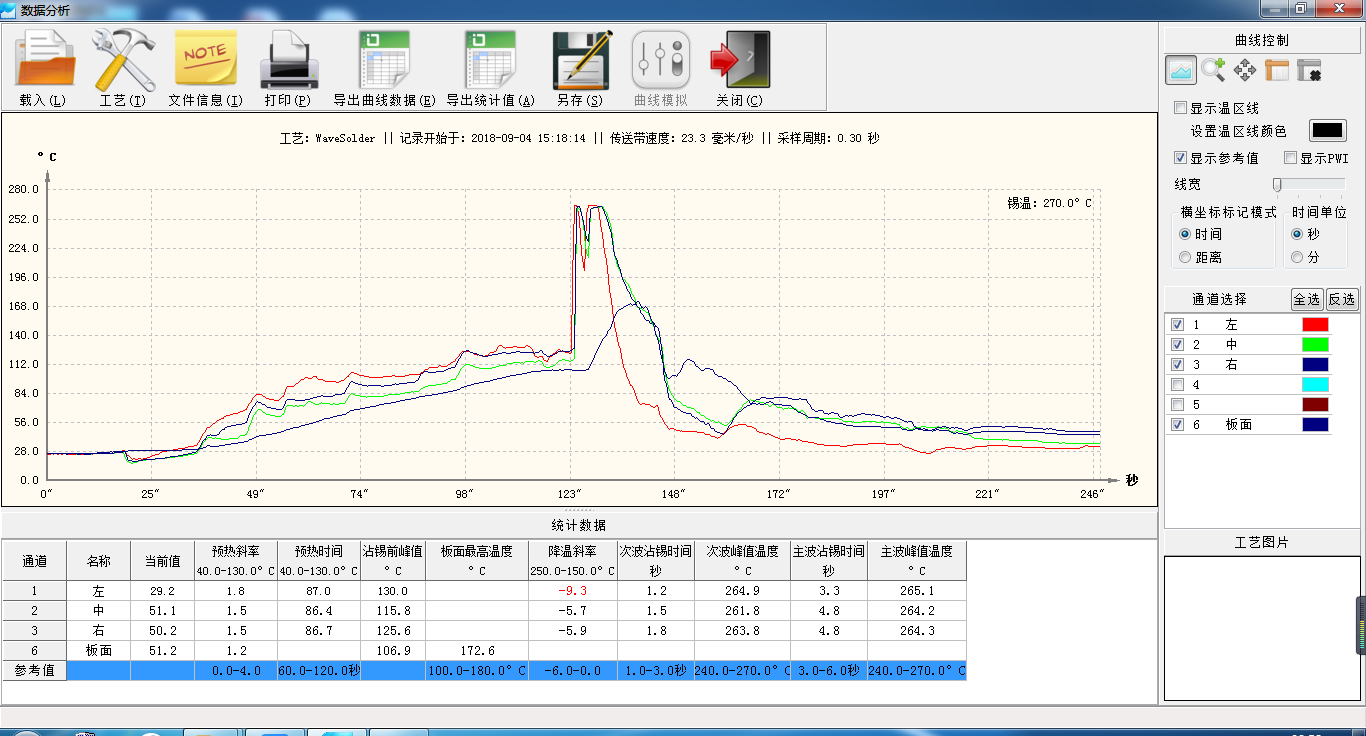Click the 另存(S) save-as floppy icon

pos(581,60)
